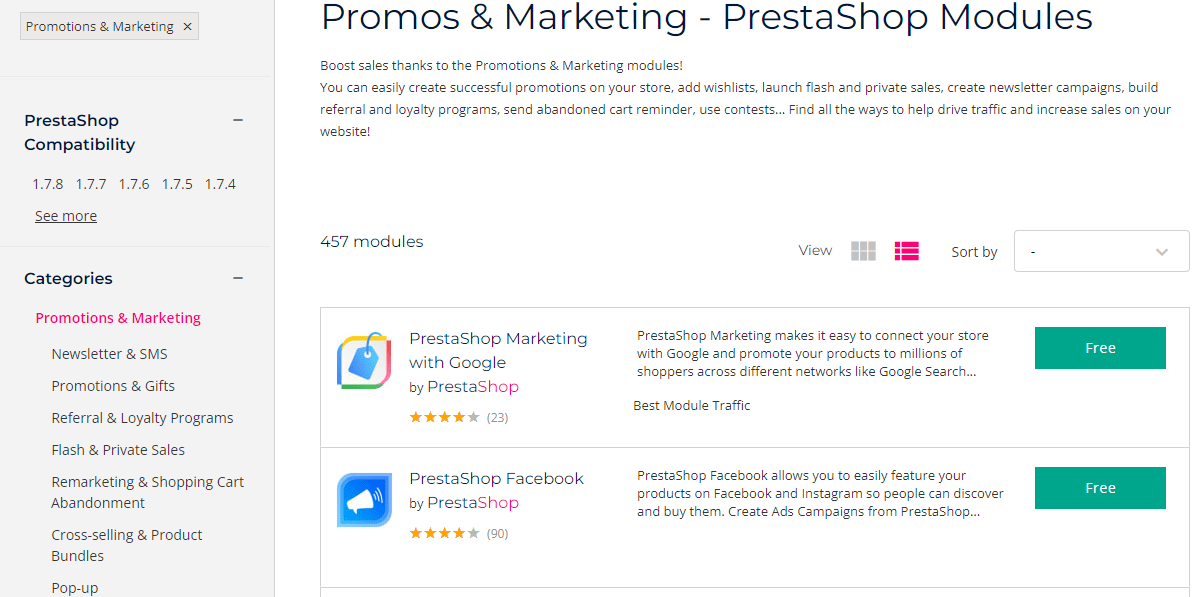
Task: Switch to grid view icon
Action: point(863,251)
